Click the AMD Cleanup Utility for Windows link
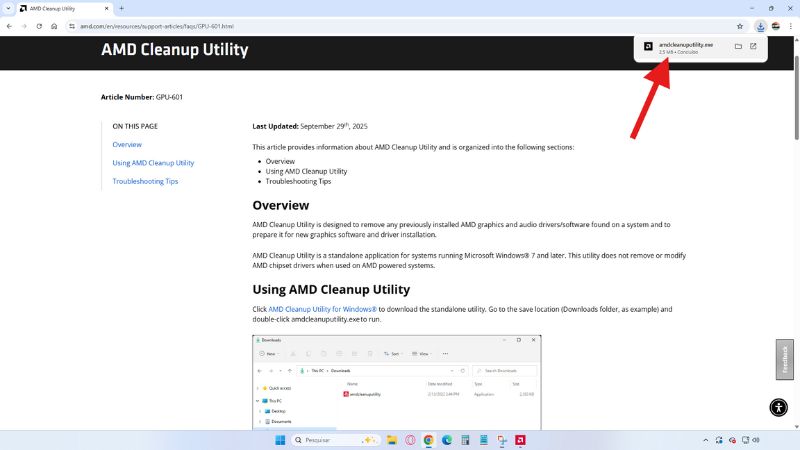 322,309
